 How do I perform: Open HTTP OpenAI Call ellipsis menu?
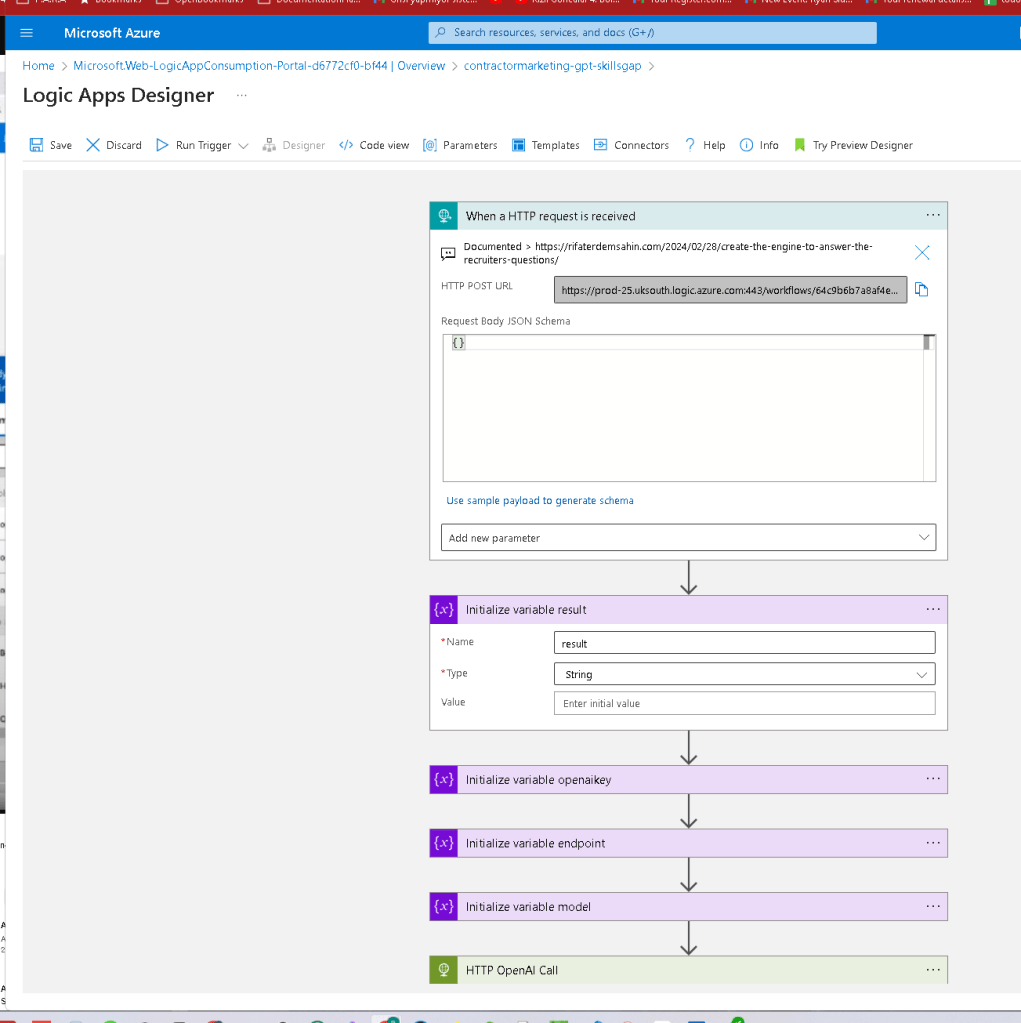click(933, 970)
